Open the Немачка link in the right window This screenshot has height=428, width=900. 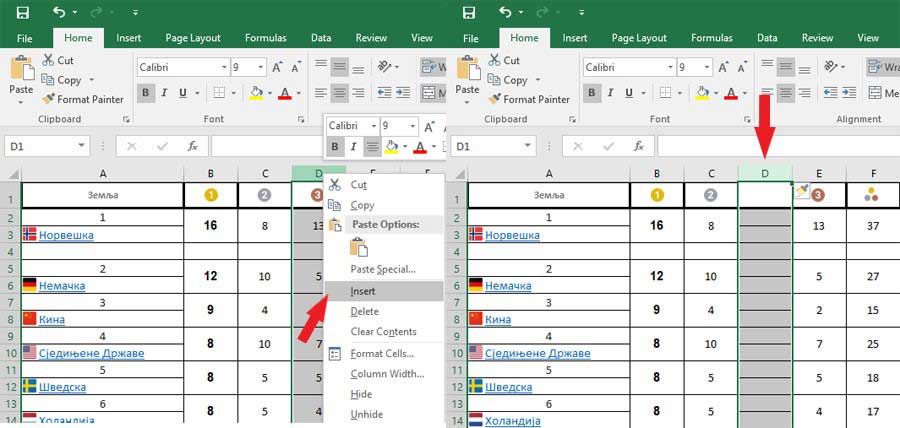[508, 285]
